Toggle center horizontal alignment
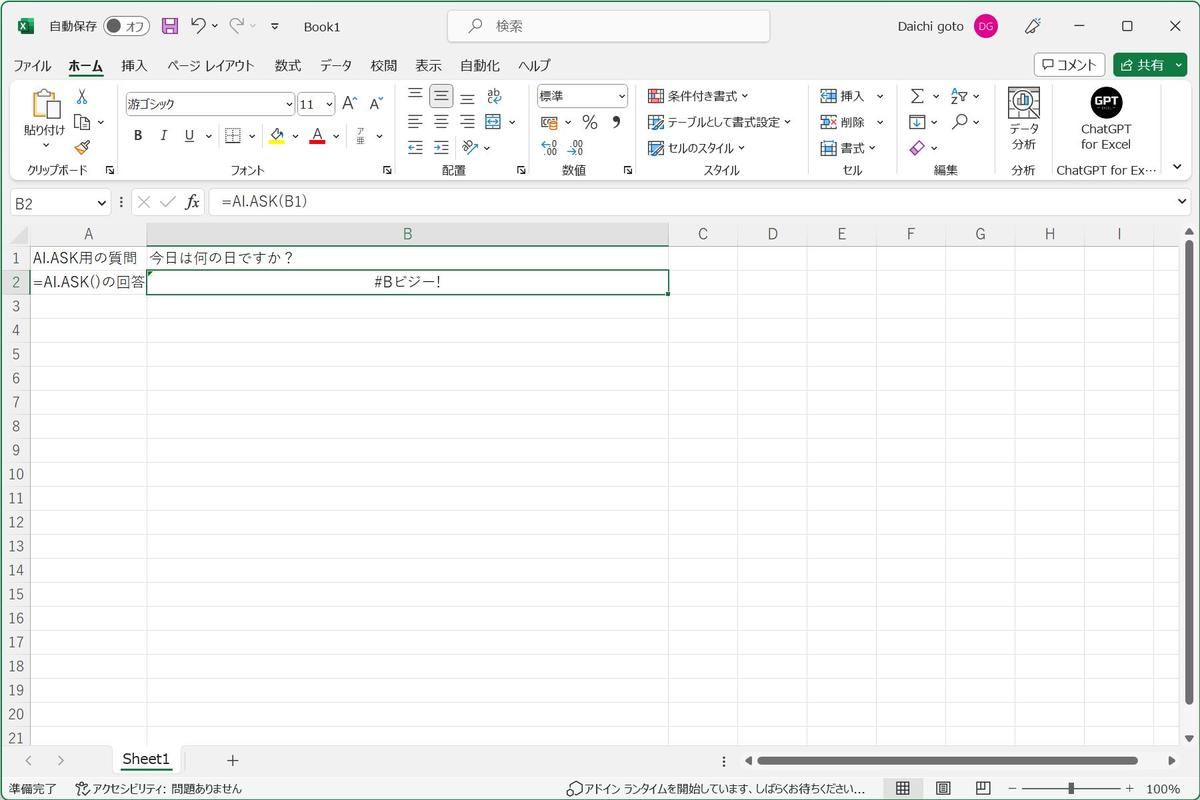This screenshot has width=1200, height=800. (441, 122)
